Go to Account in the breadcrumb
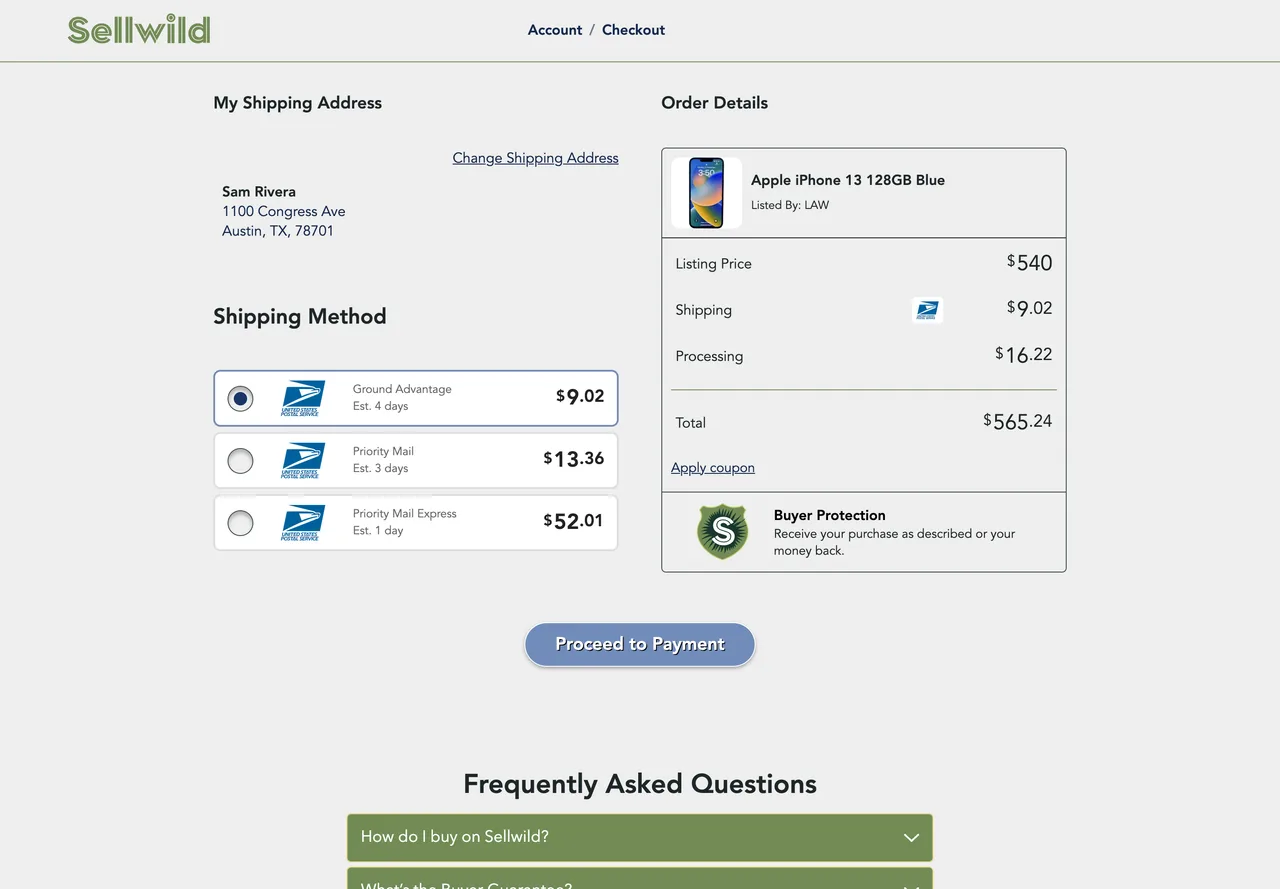 555,30
